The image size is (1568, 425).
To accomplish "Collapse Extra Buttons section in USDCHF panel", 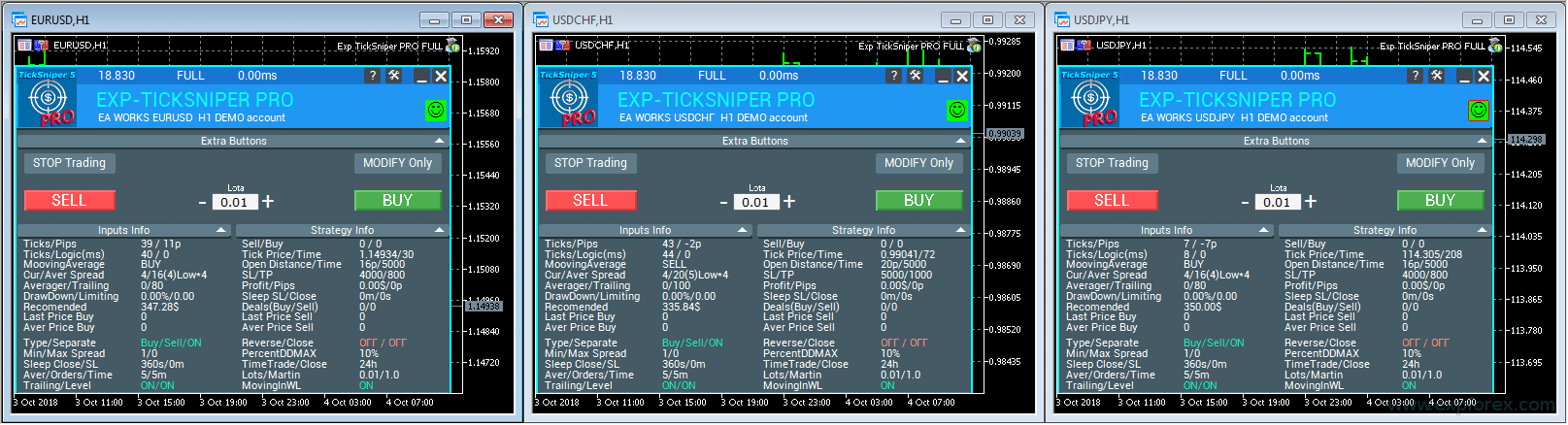I will tap(960, 141).
